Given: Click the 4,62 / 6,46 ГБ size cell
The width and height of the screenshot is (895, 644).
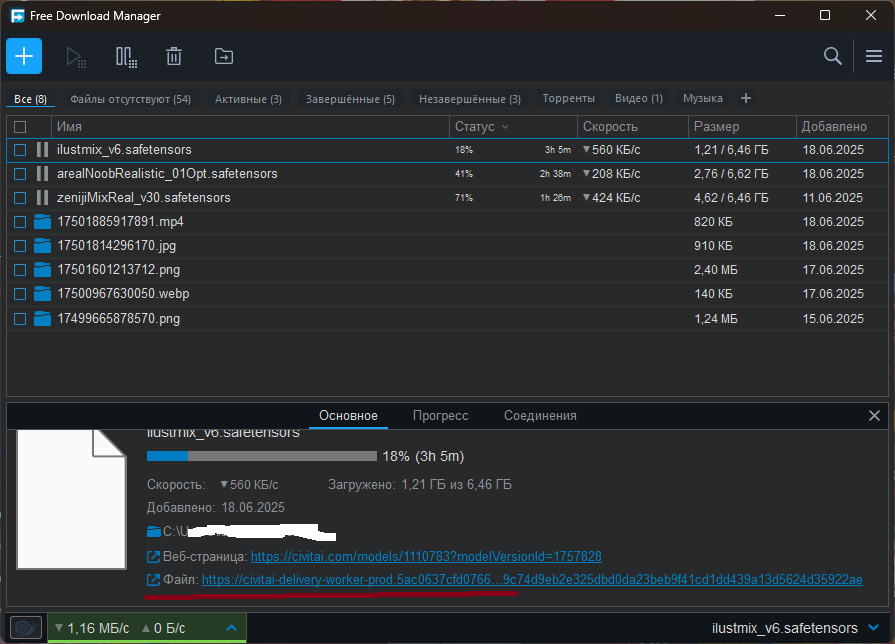Looking at the screenshot, I should (731, 198).
